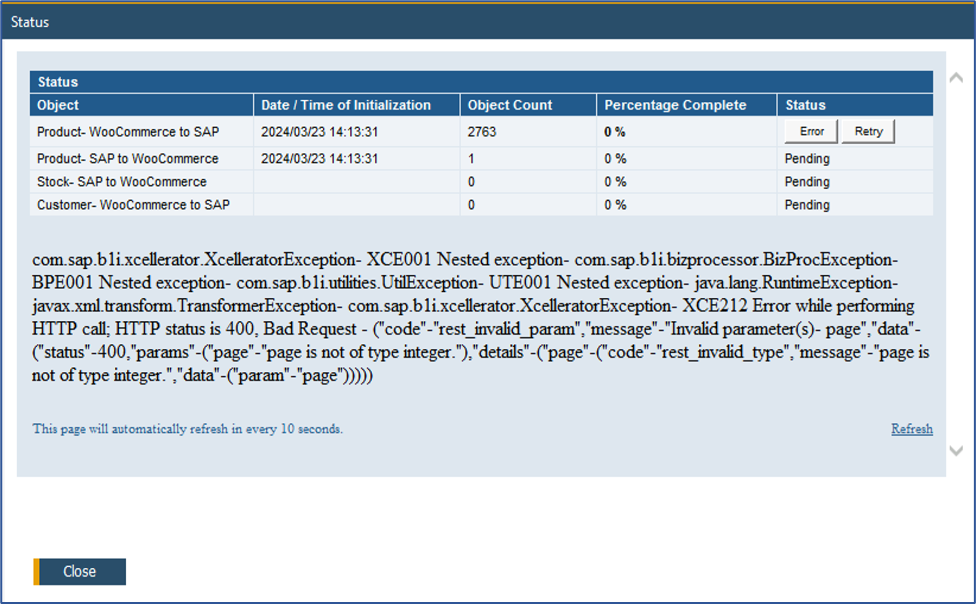The width and height of the screenshot is (976, 604).
Task: Click the scroll up chevron arrow
Action: click(955, 78)
